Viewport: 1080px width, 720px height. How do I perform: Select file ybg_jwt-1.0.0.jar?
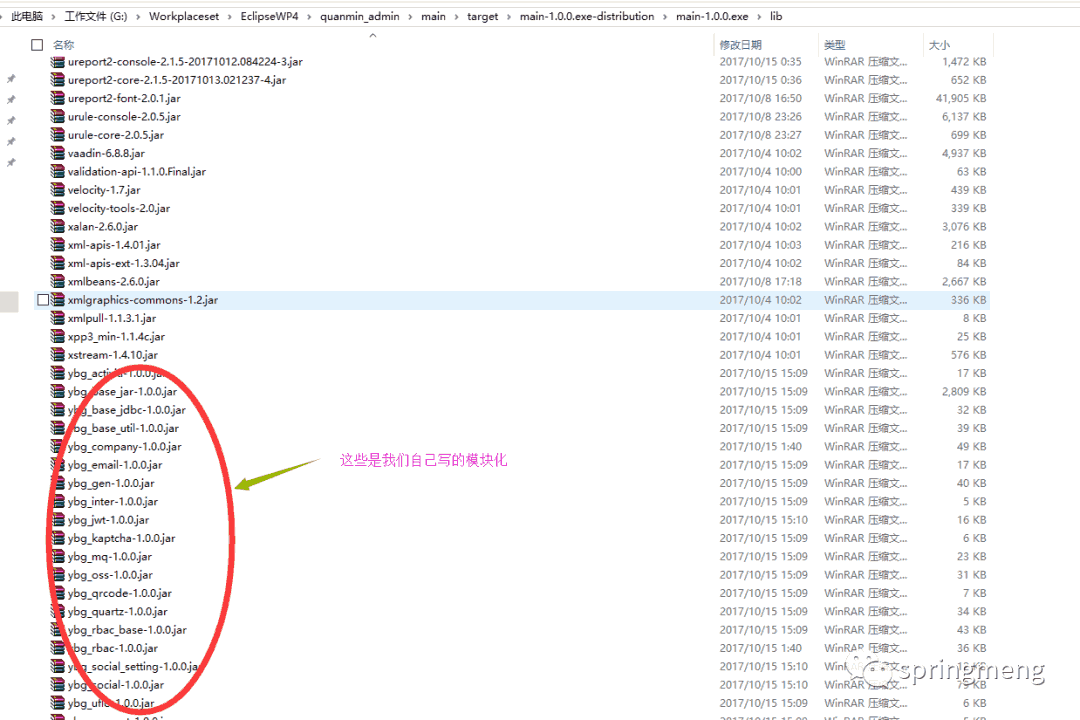[x=108, y=520]
